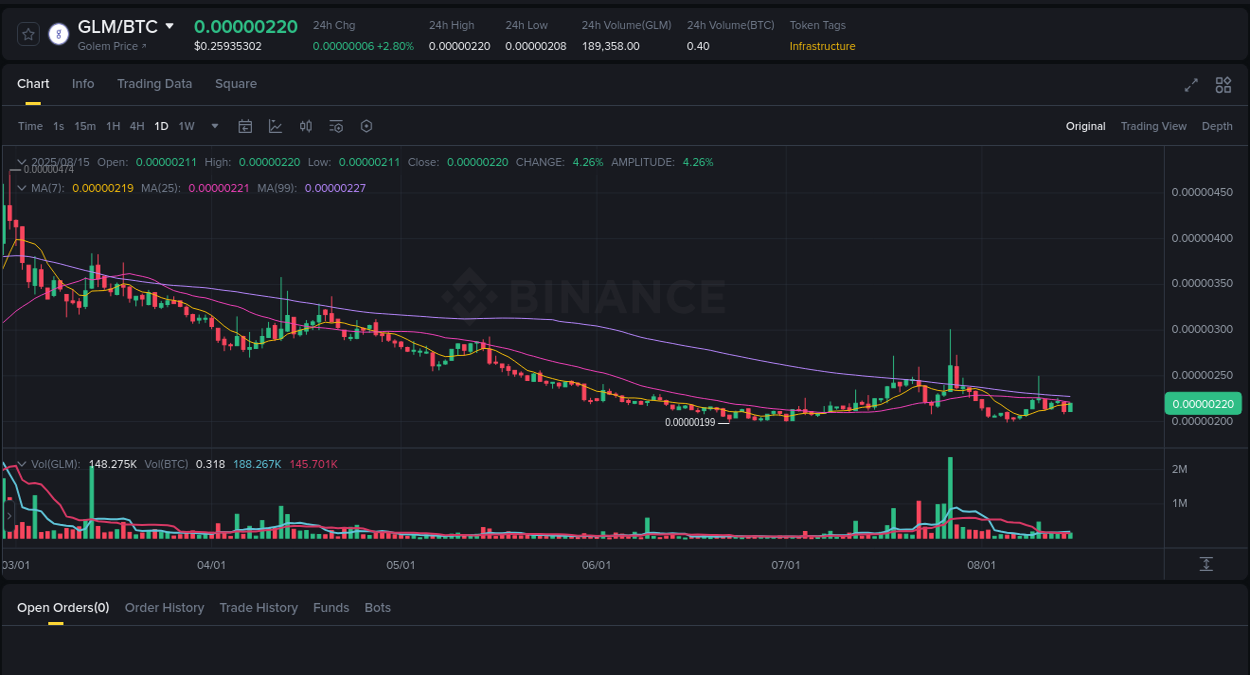Switch to the Trading Data tab

(x=155, y=84)
